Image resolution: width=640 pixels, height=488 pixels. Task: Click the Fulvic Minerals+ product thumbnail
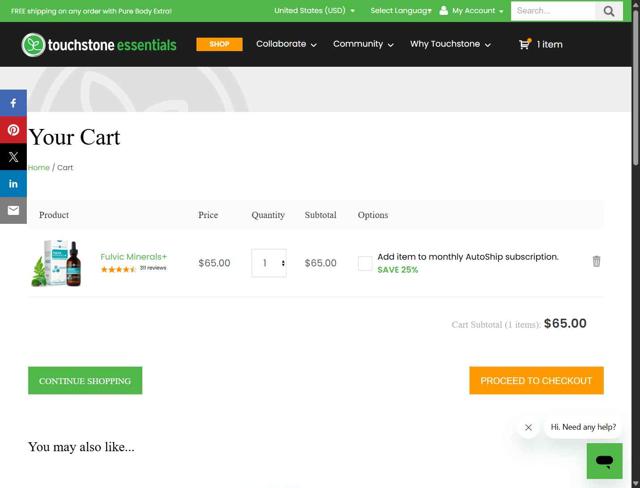(57, 263)
